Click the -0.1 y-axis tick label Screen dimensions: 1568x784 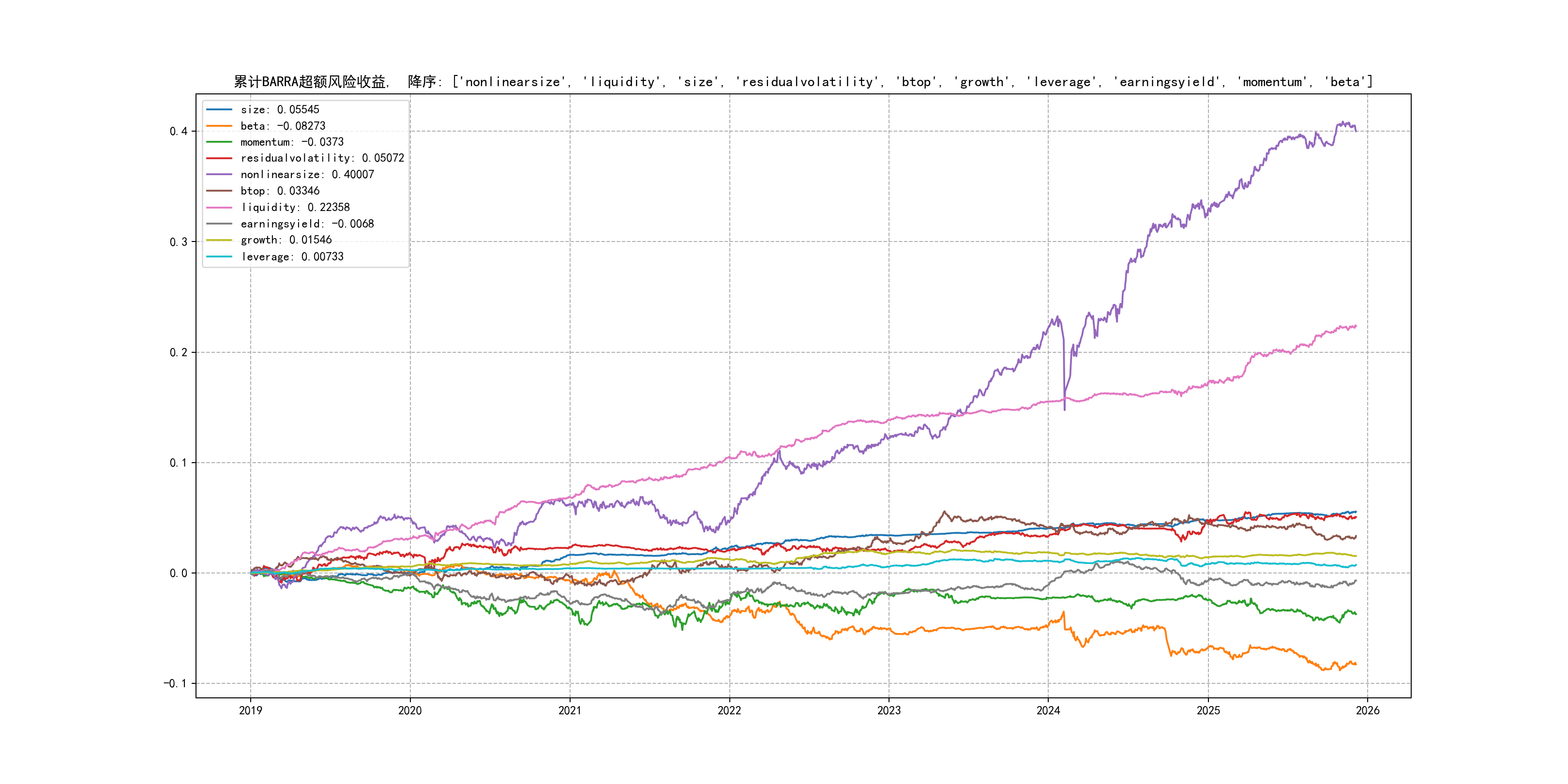[175, 683]
